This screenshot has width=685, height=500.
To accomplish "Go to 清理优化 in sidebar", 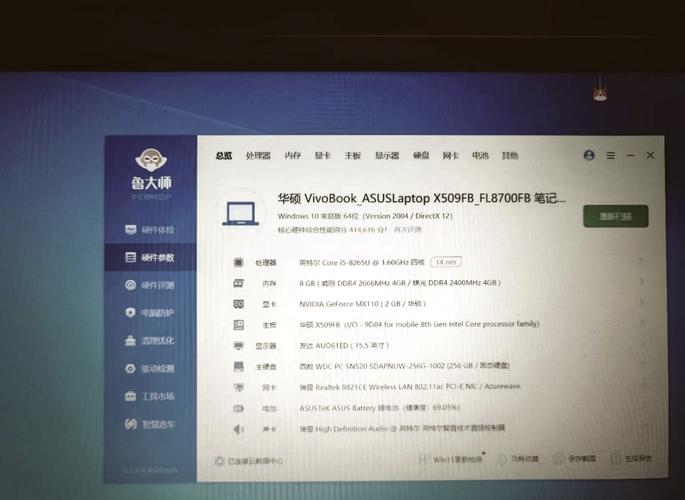I will 150,341.
